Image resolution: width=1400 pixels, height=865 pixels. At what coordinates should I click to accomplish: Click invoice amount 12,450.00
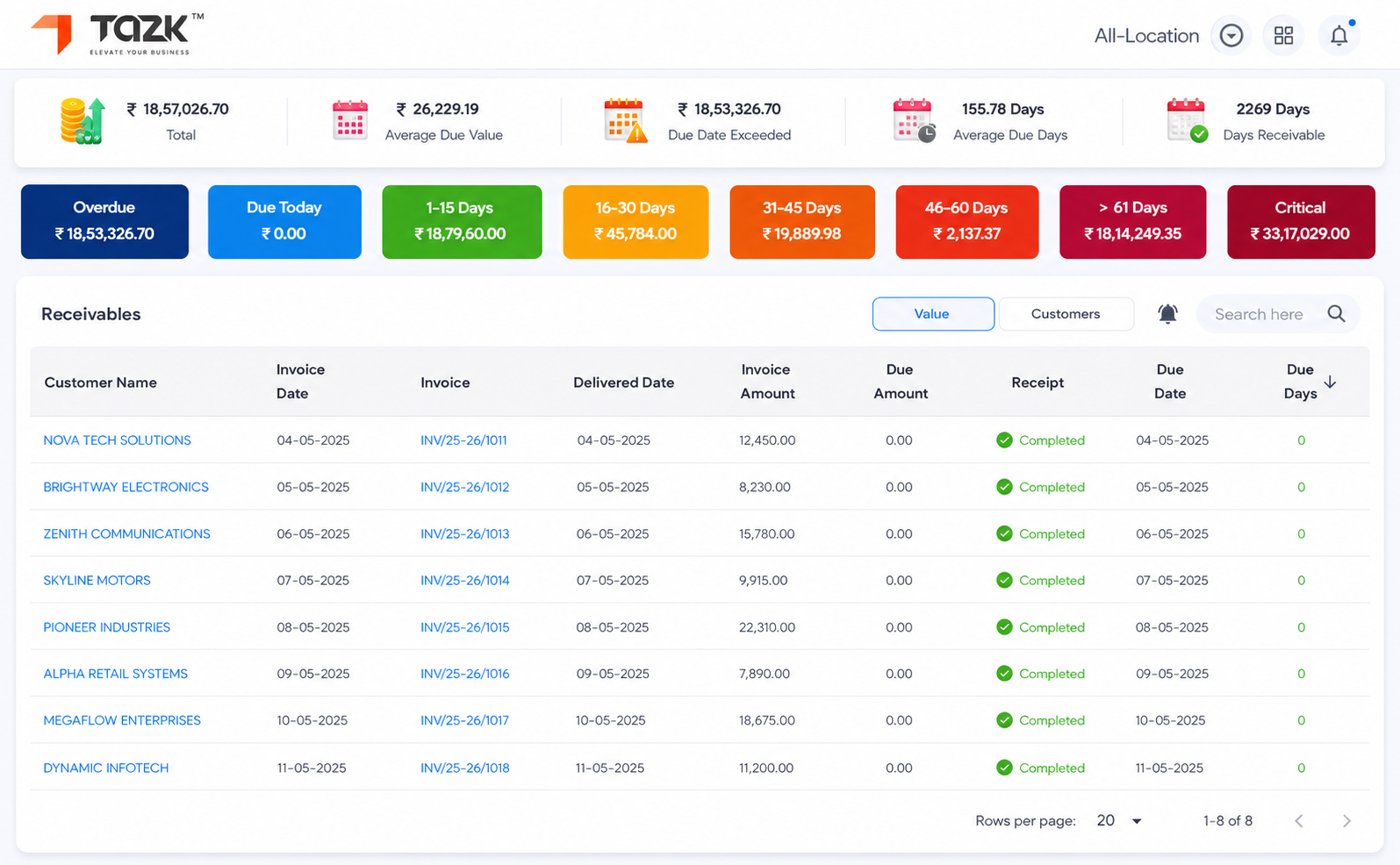click(x=767, y=440)
